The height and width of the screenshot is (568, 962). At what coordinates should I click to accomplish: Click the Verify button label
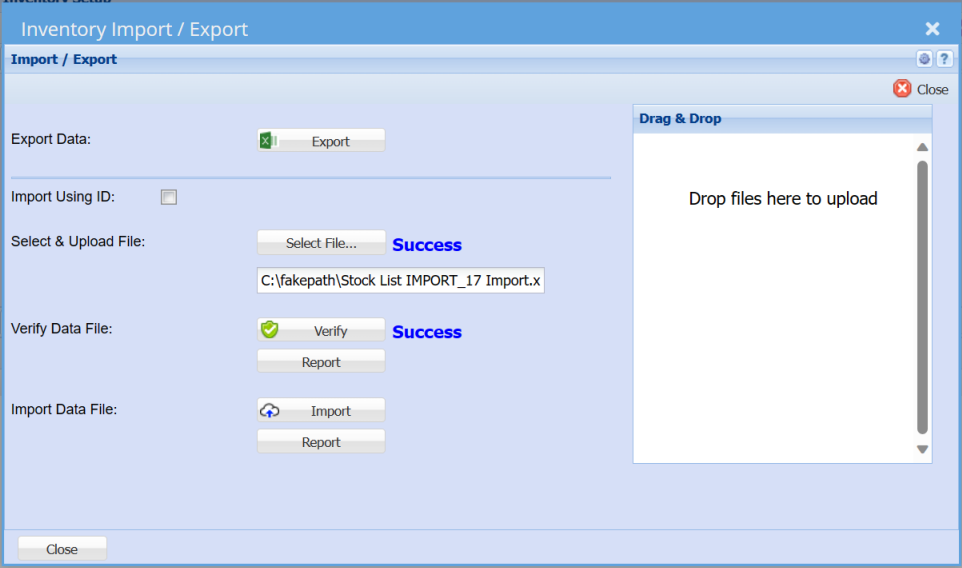pyautogui.click(x=330, y=331)
